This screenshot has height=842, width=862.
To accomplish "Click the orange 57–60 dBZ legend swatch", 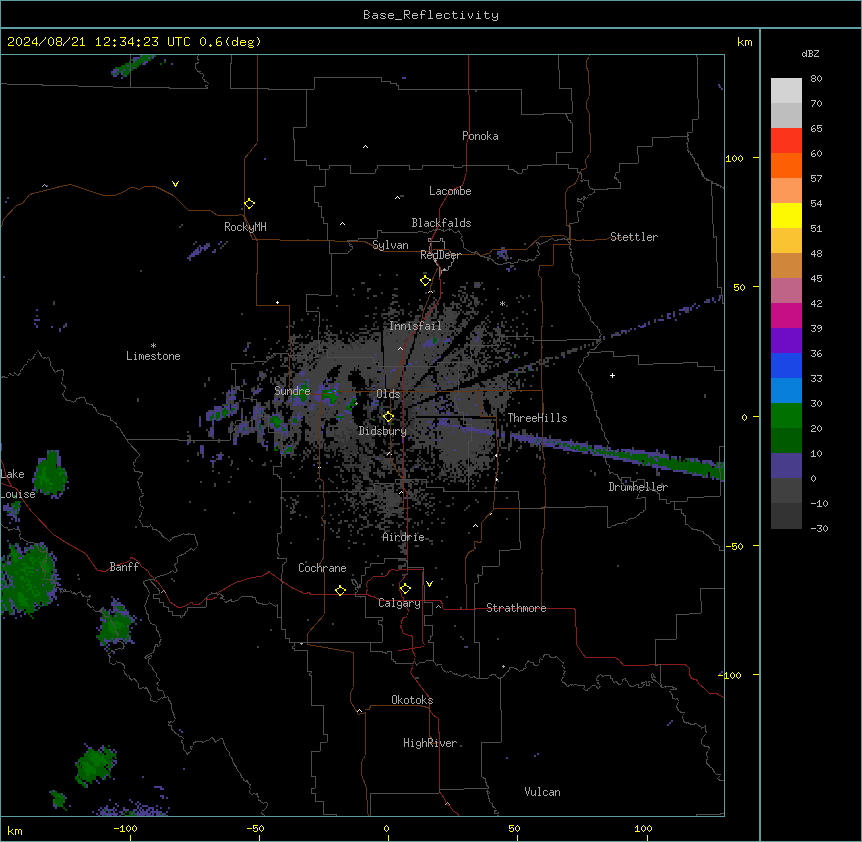I will [786, 165].
